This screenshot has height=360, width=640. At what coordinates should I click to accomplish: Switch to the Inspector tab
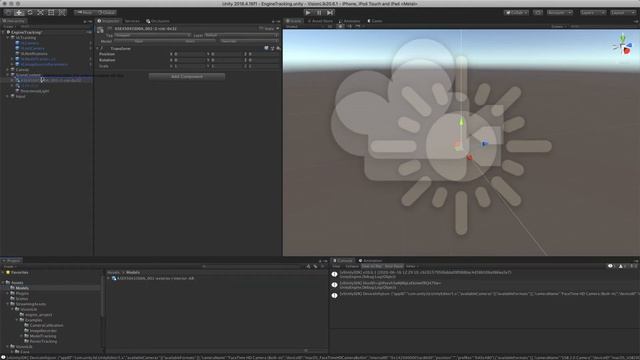click(108, 21)
